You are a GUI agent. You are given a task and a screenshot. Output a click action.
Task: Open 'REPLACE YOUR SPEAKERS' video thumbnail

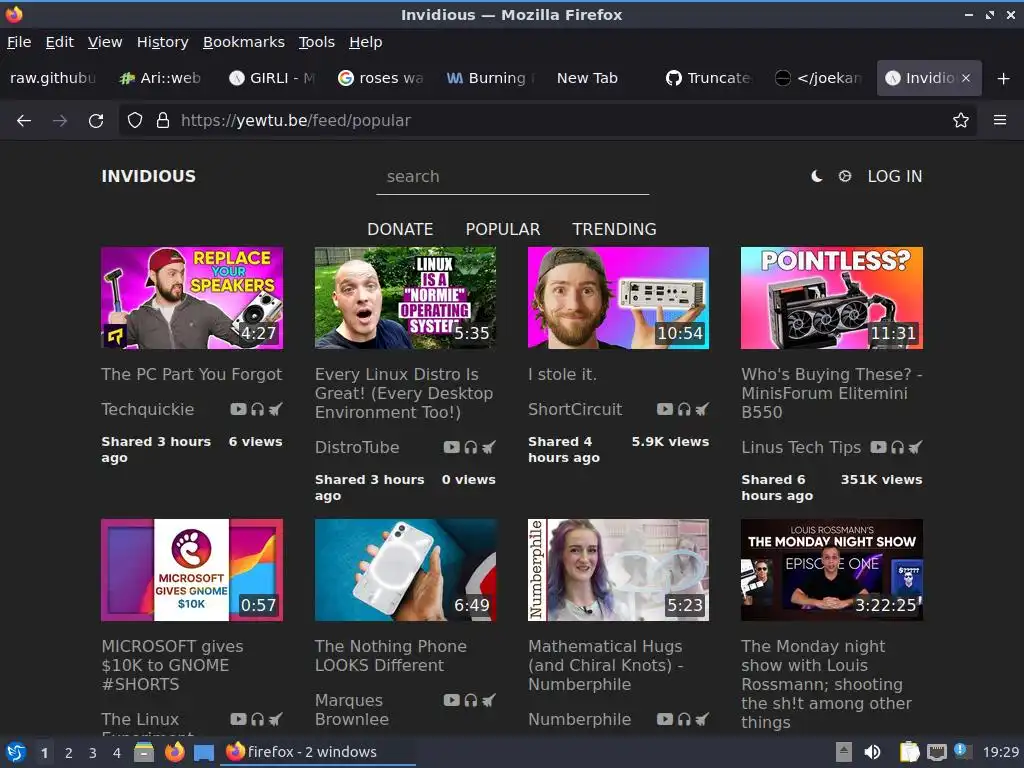tap(192, 298)
